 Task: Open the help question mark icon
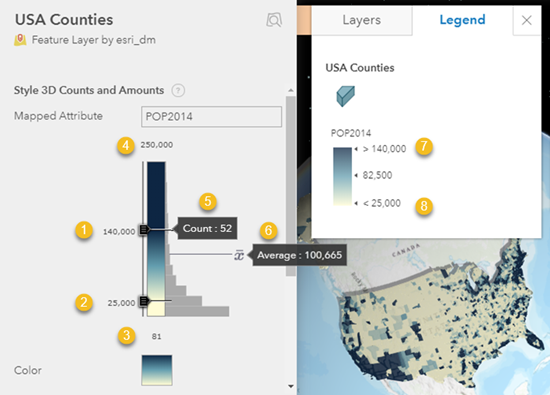(x=178, y=91)
